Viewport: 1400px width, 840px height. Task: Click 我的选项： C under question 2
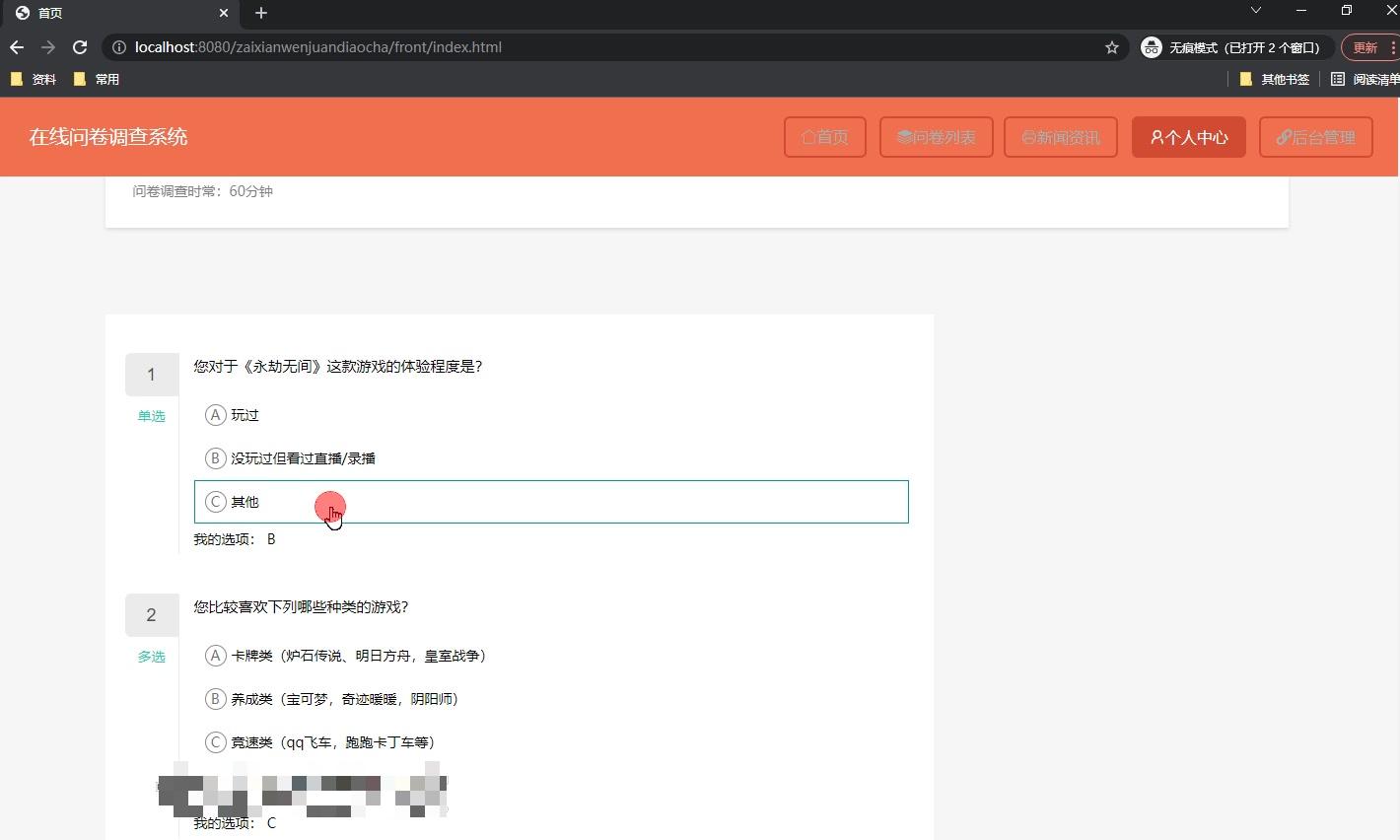click(235, 823)
